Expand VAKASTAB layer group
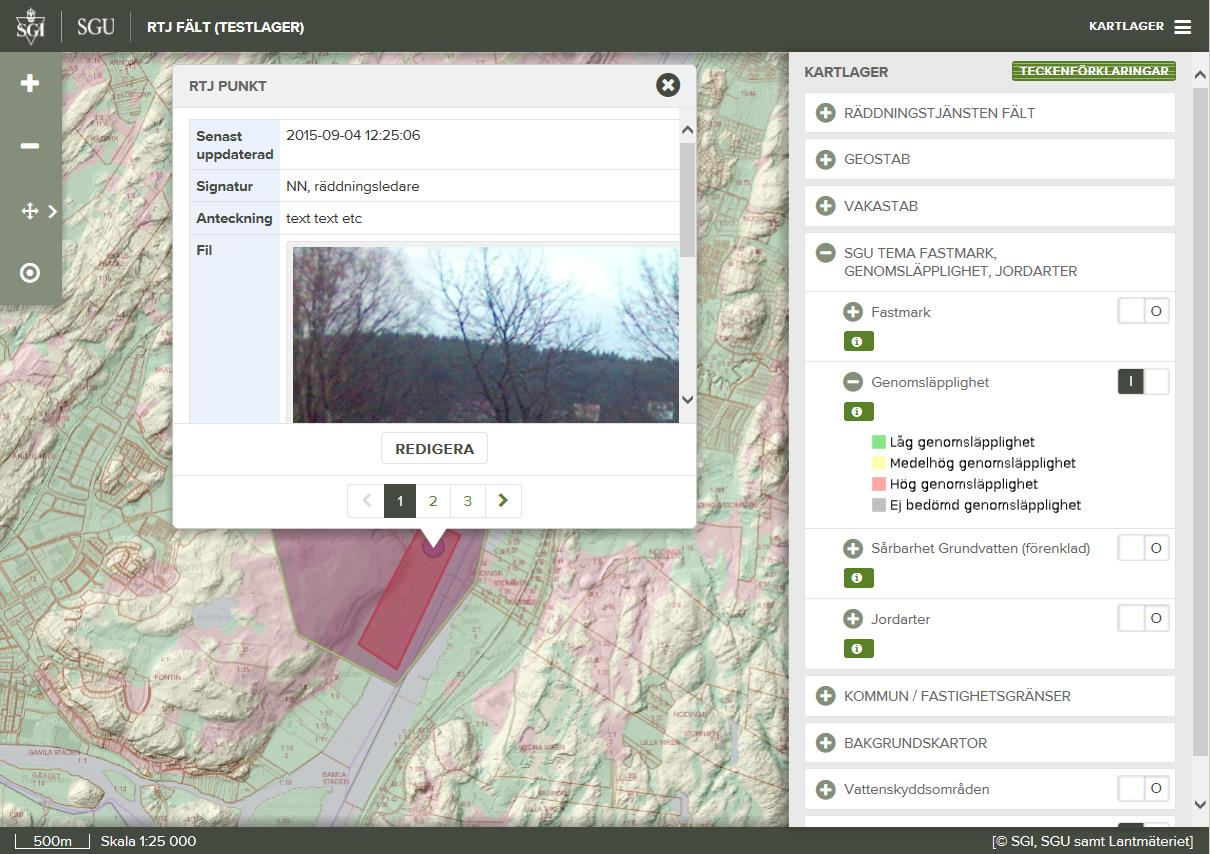This screenshot has width=1210, height=854. point(825,206)
